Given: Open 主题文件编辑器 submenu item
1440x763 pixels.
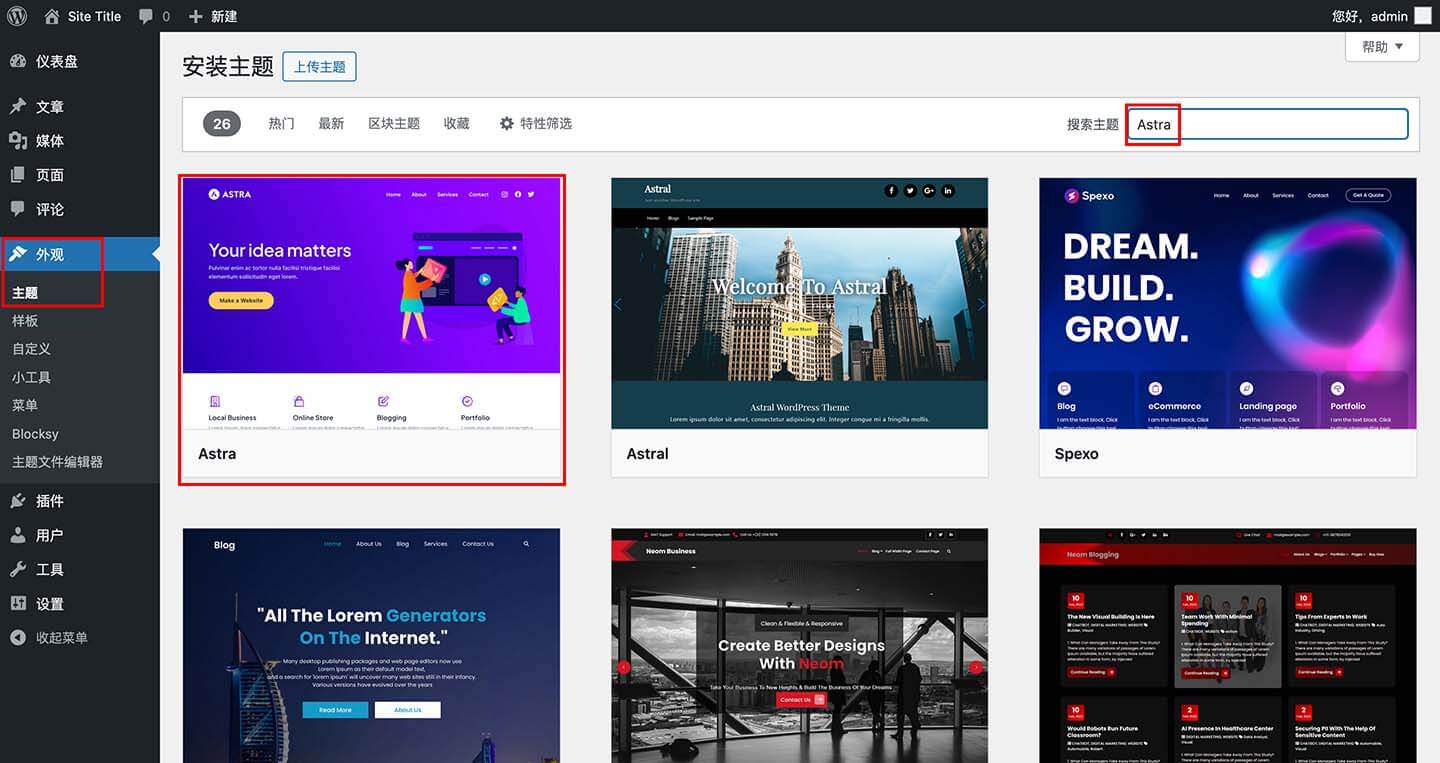Looking at the screenshot, I should point(57,462).
